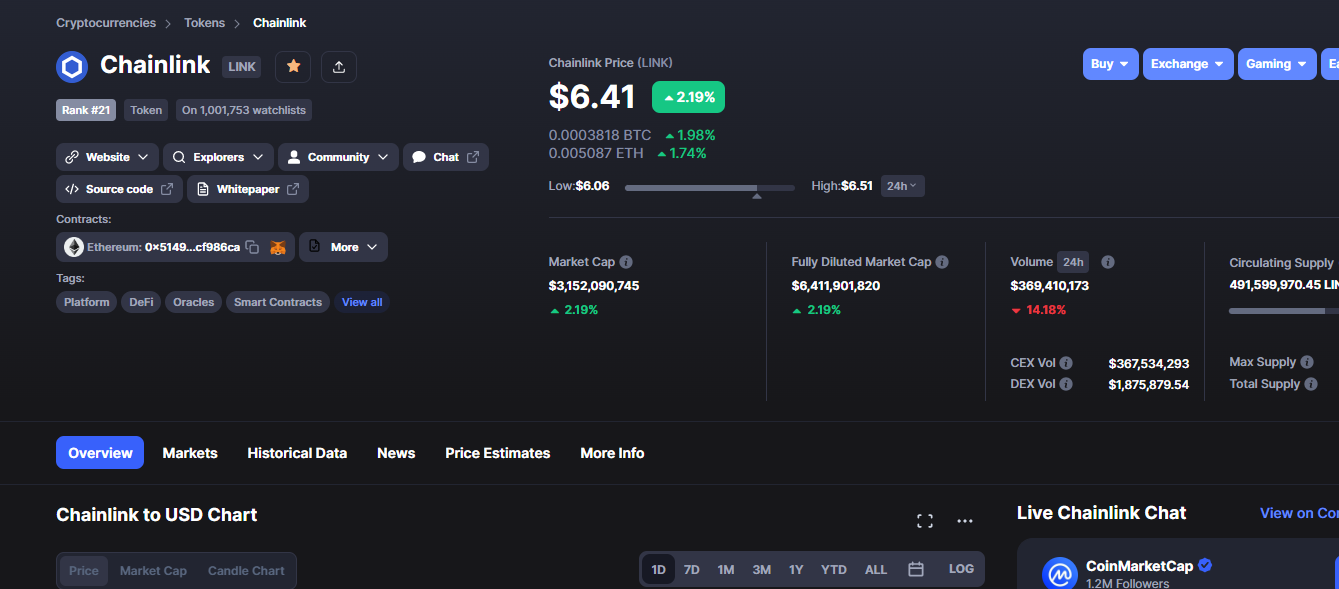Open the Exchange dropdown
The width and height of the screenshot is (1339, 589).
pos(1188,64)
